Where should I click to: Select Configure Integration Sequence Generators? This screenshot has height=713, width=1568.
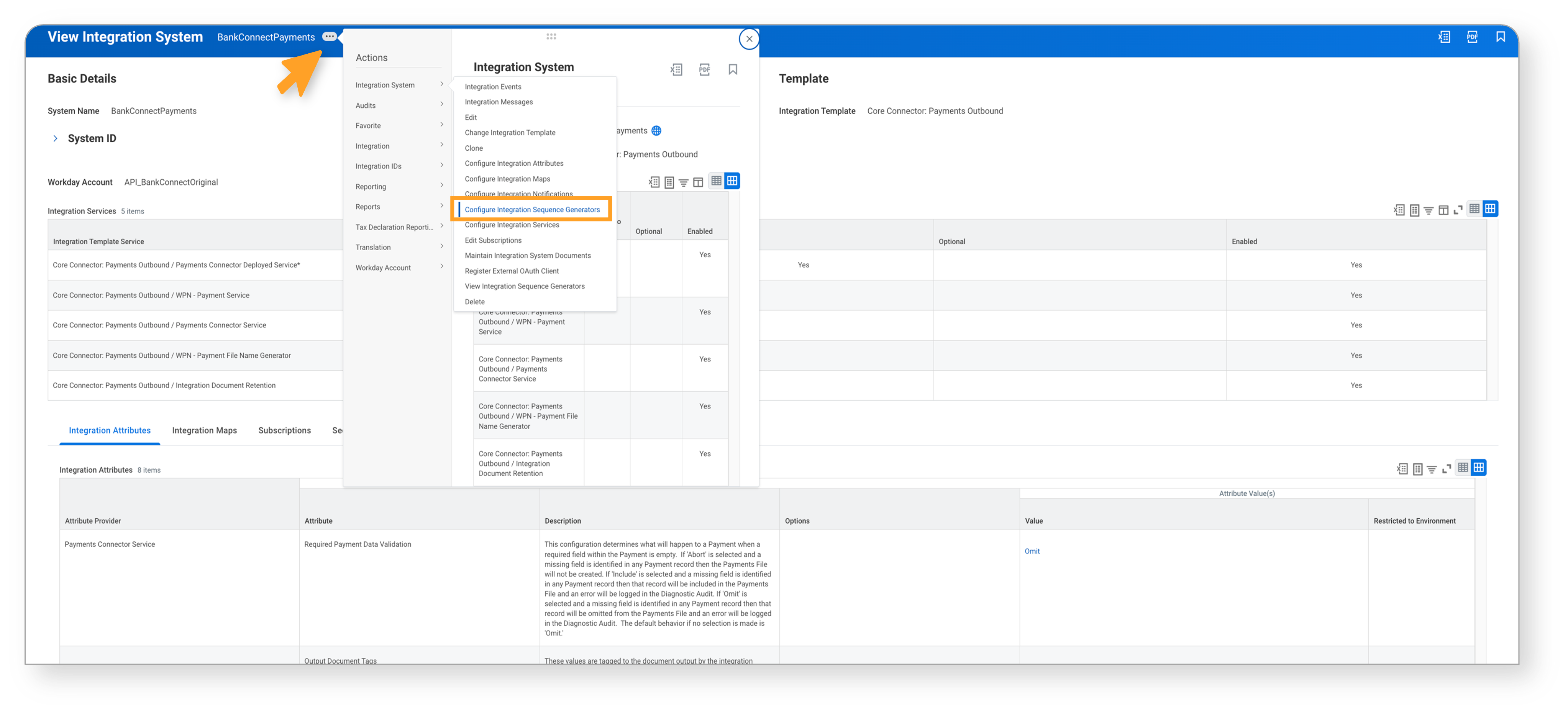pos(532,209)
